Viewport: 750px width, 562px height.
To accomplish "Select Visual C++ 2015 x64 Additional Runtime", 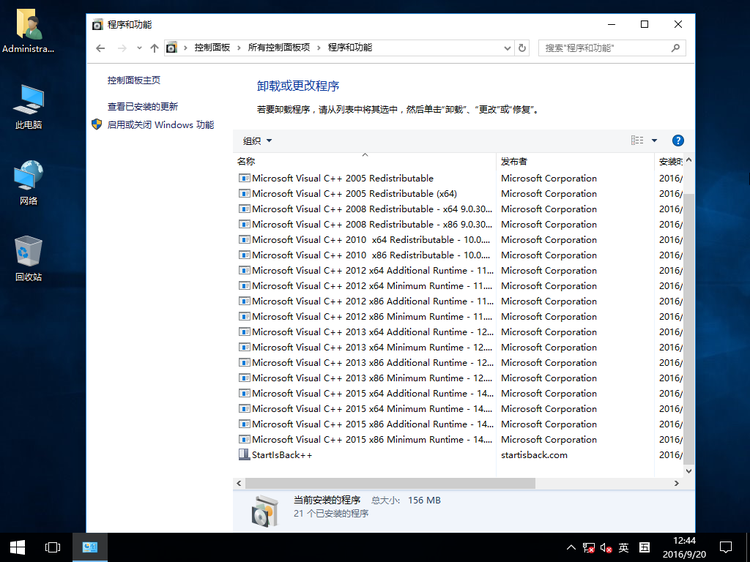I will 458,393.
